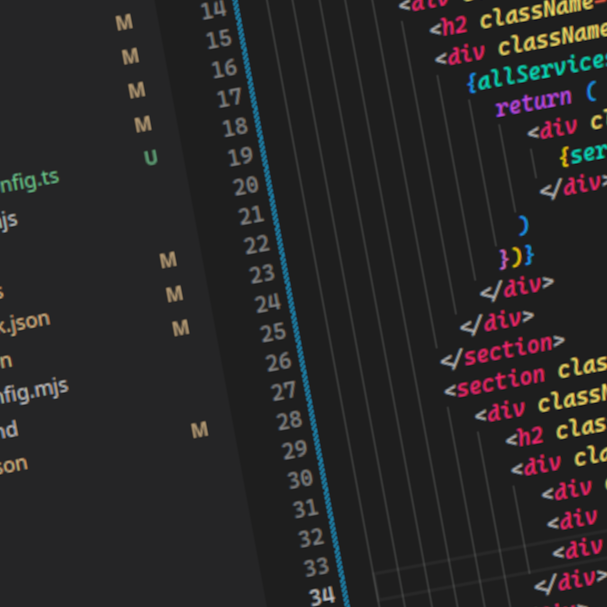
Task: Click line number 32 in the gutter
Action: [x=311, y=538]
